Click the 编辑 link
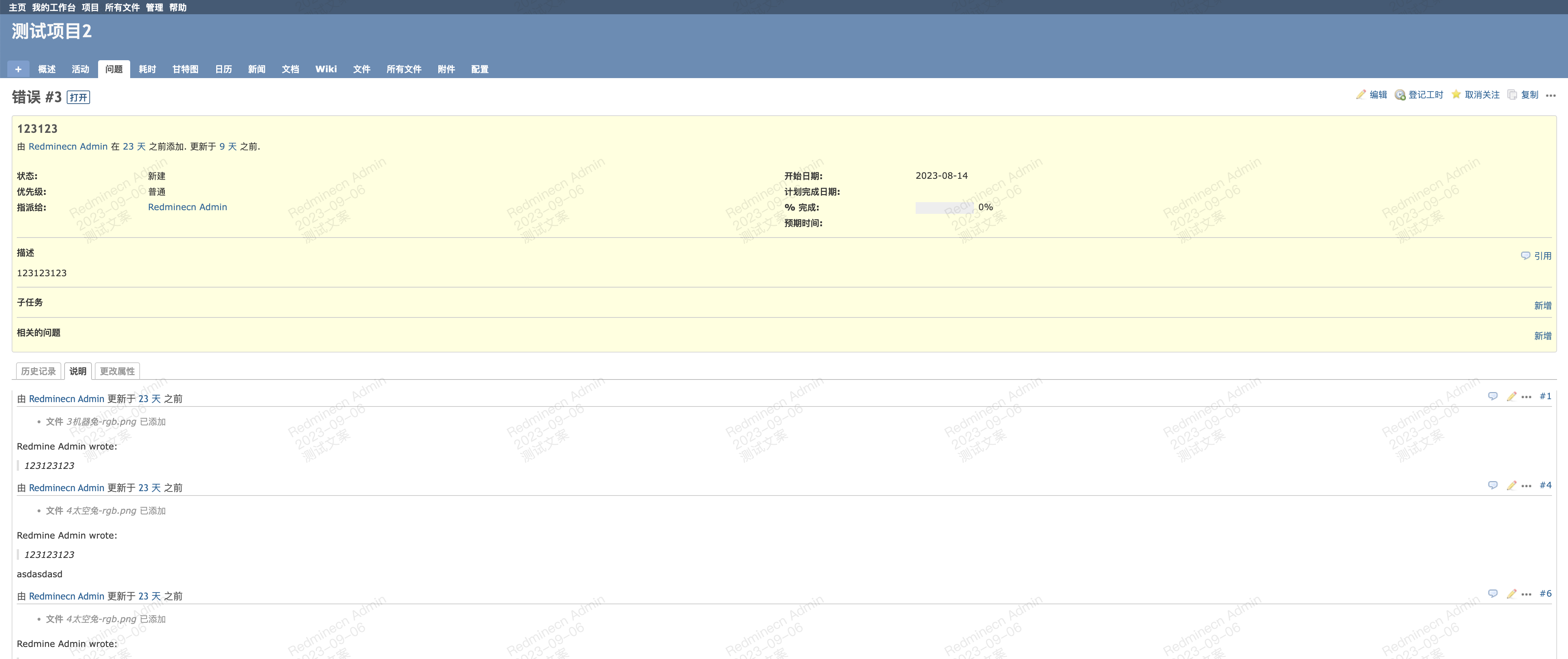This screenshot has width=1568, height=659. tap(1378, 95)
